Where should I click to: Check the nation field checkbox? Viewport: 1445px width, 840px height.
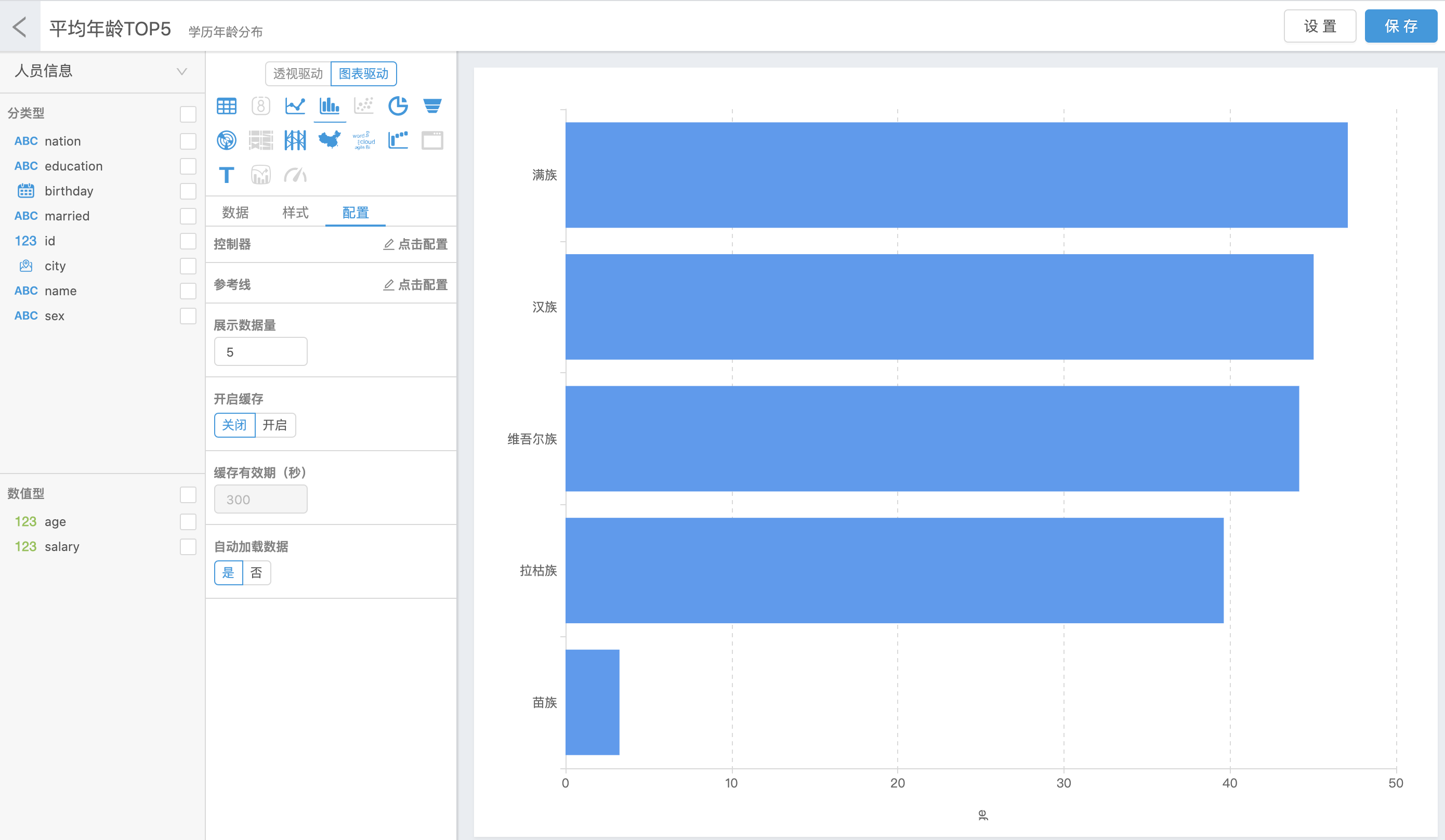pyautogui.click(x=188, y=141)
